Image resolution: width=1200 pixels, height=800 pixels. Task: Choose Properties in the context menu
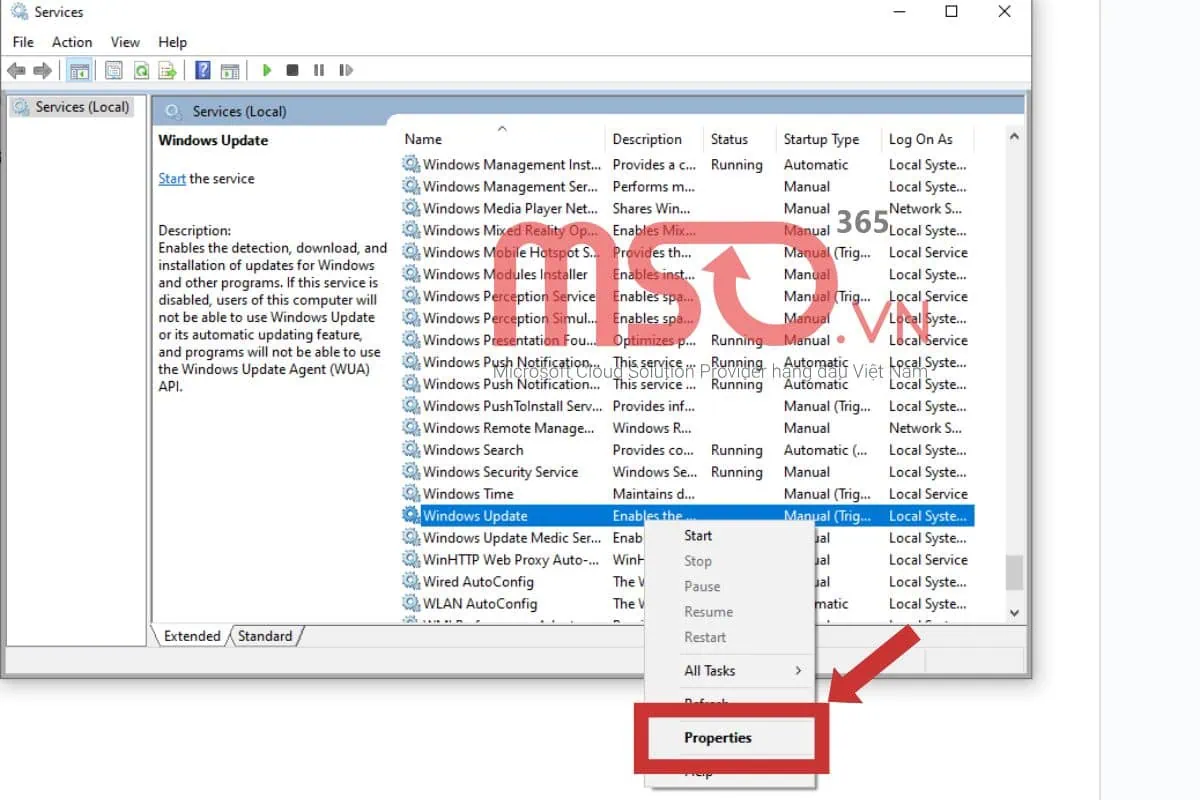pyautogui.click(x=717, y=738)
